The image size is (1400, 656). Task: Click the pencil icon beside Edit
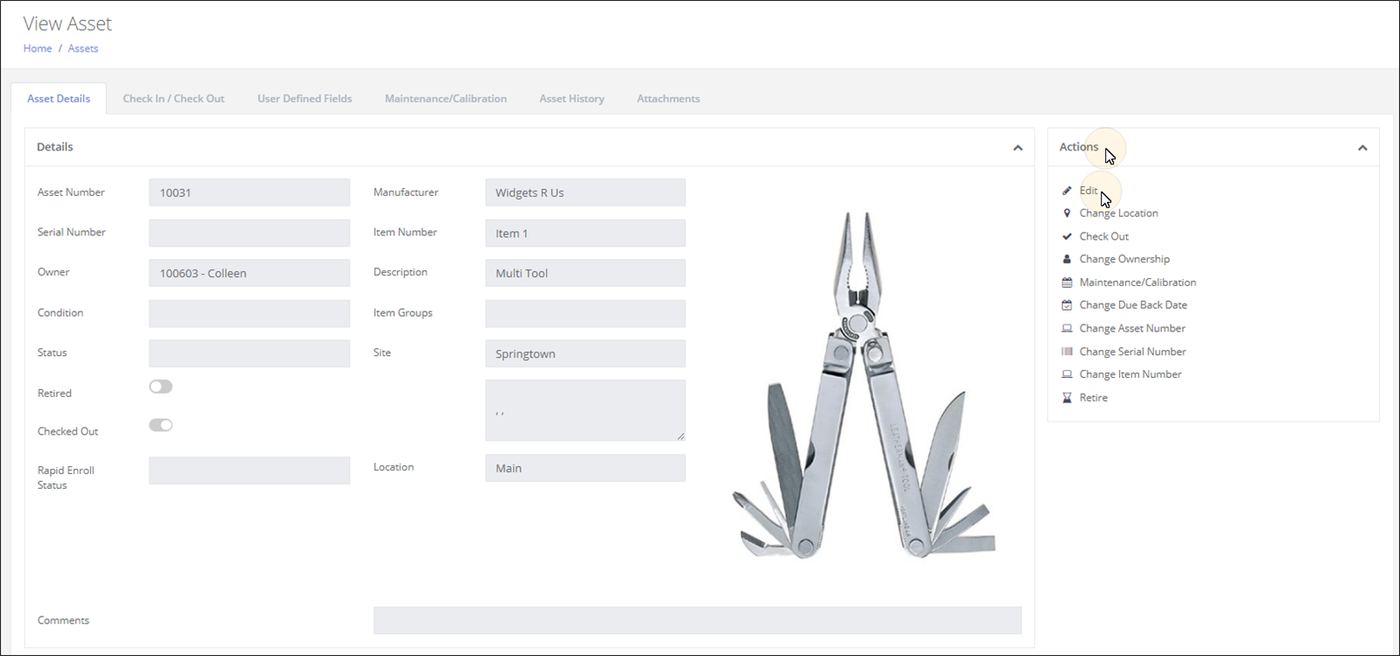point(1067,190)
